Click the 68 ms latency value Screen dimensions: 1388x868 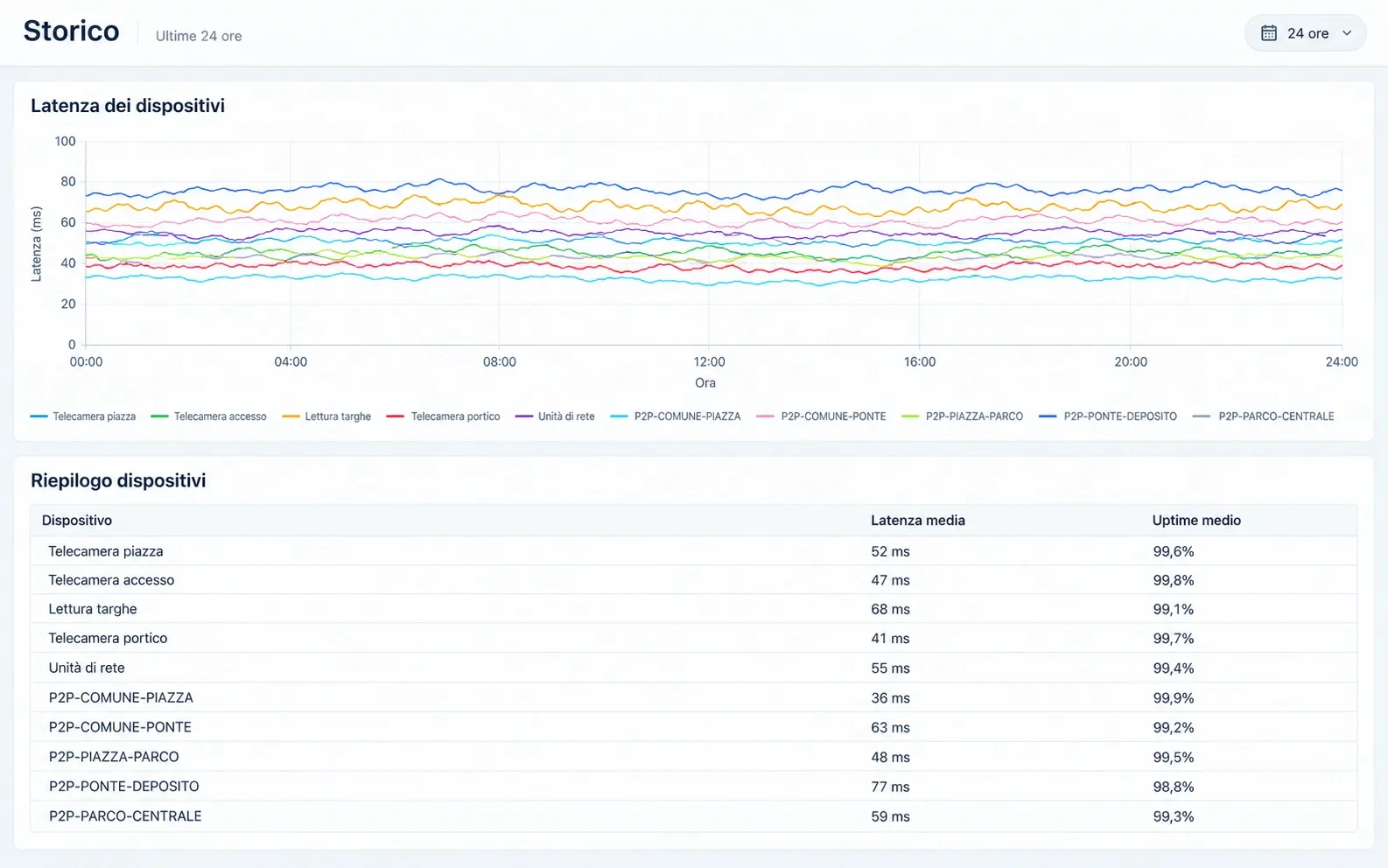click(x=890, y=609)
